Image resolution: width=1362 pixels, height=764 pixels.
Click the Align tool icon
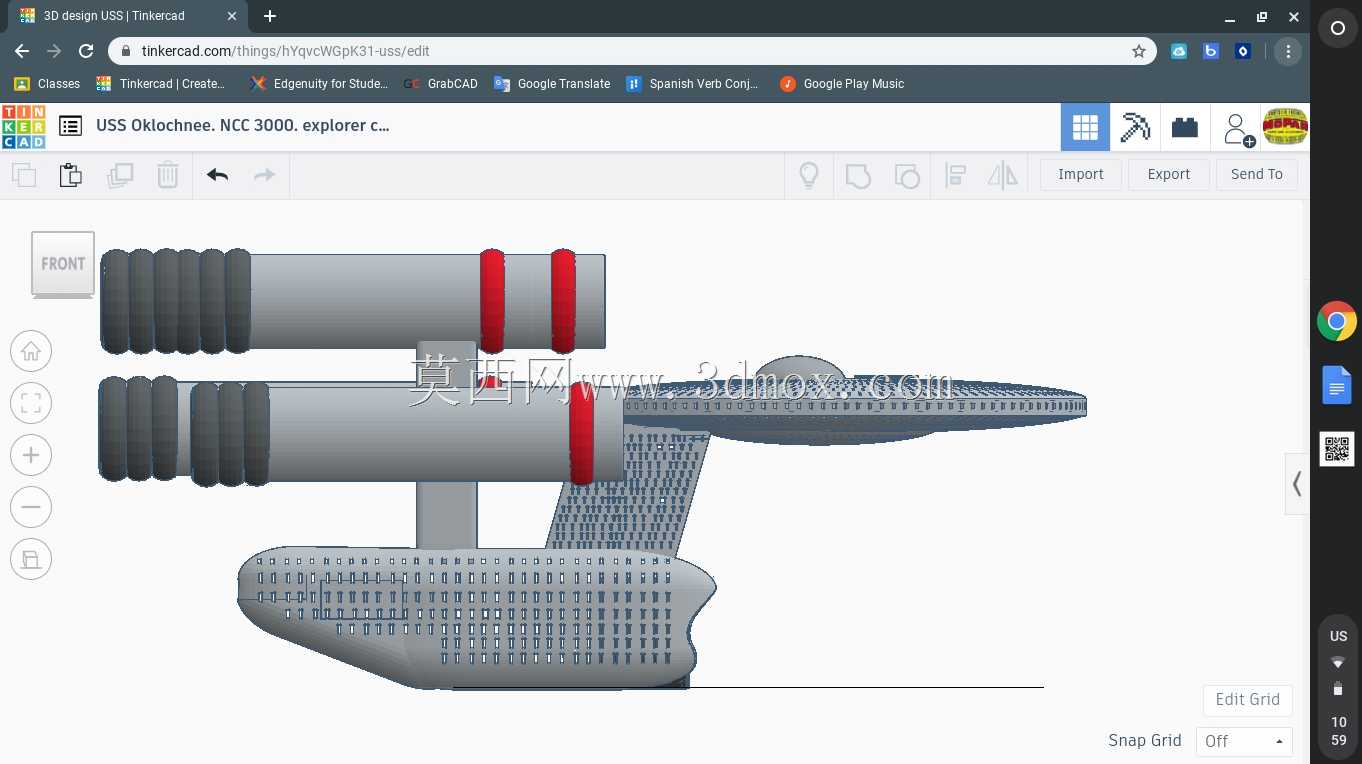955,176
